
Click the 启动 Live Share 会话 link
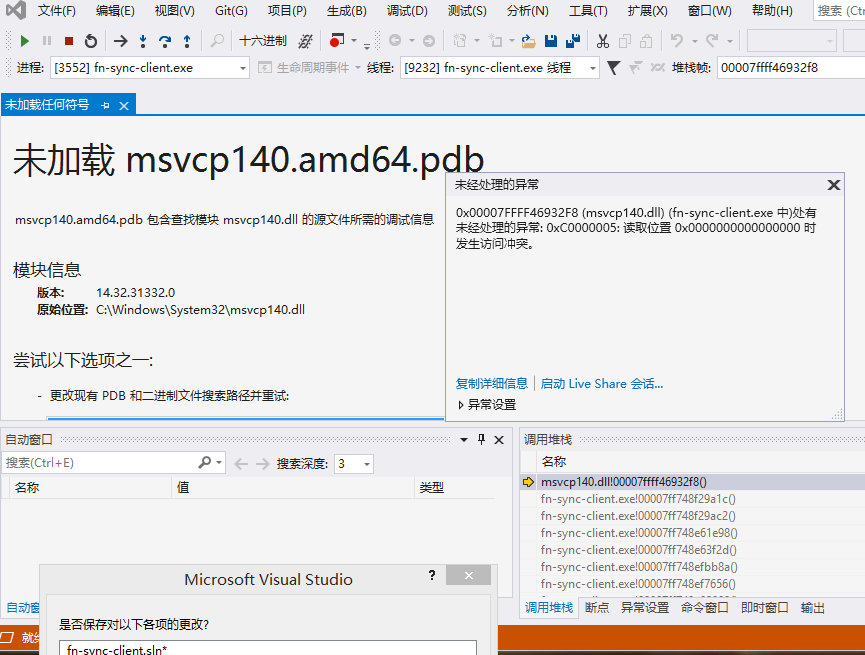tap(599, 383)
